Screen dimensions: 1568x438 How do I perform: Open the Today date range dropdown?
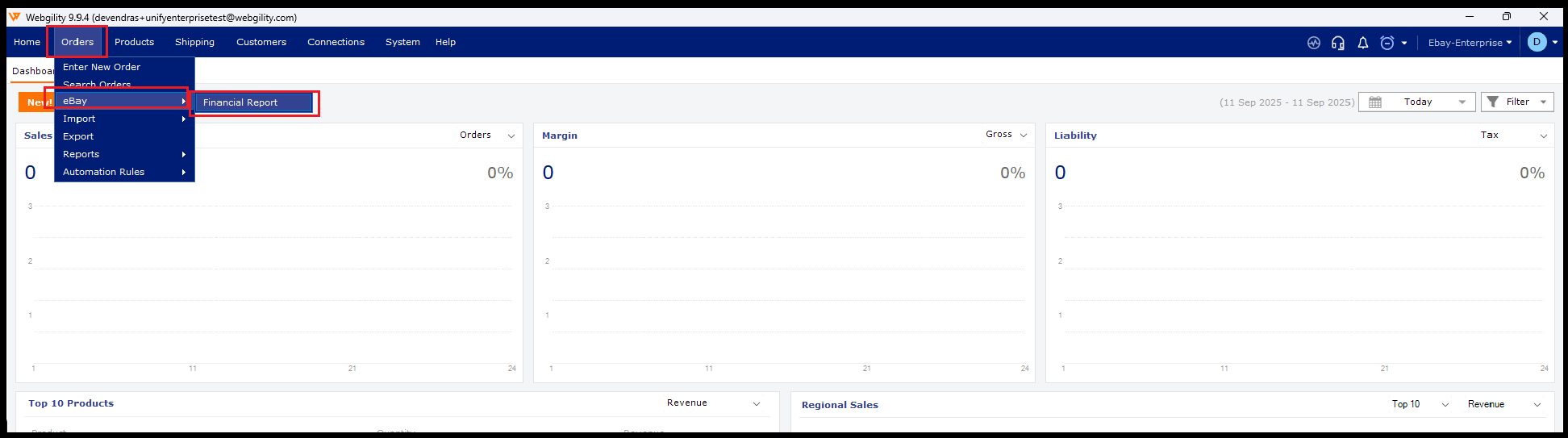(1417, 102)
